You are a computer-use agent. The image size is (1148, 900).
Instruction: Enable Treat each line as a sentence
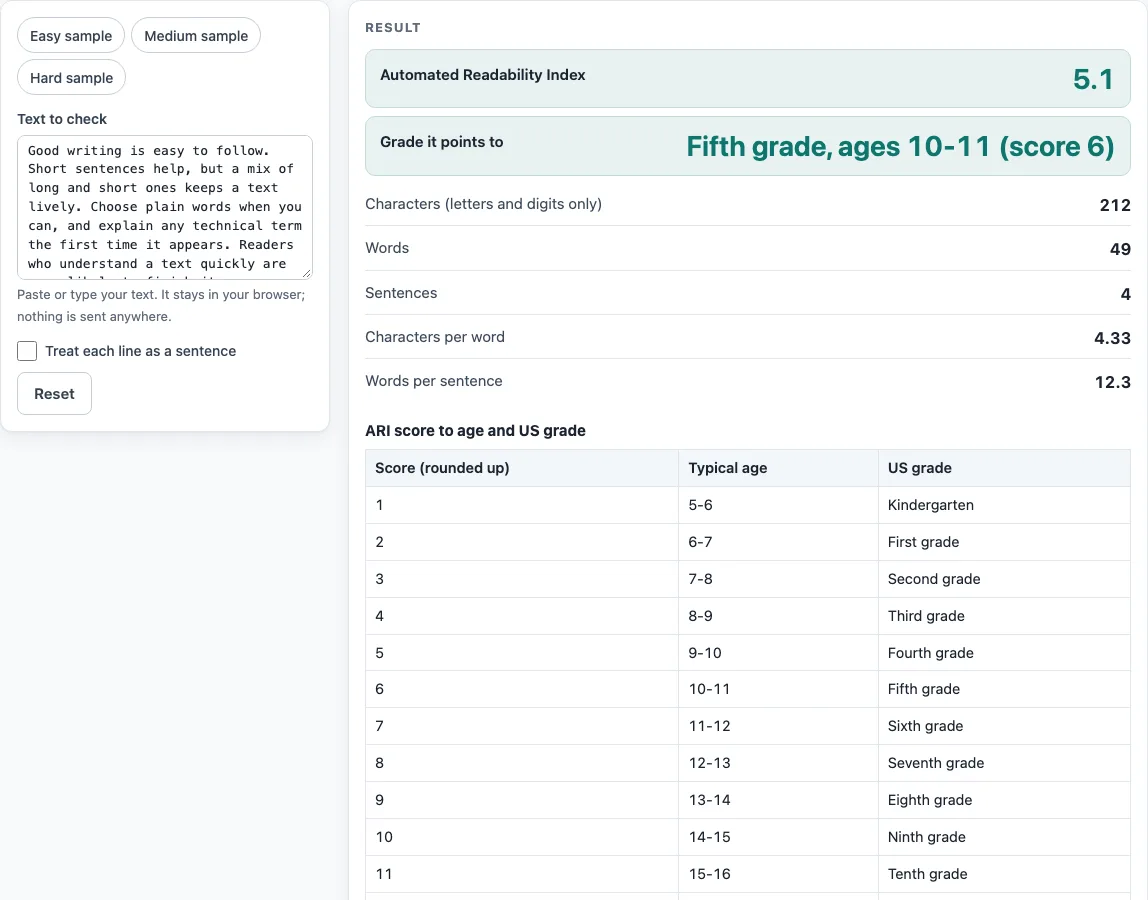(27, 351)
